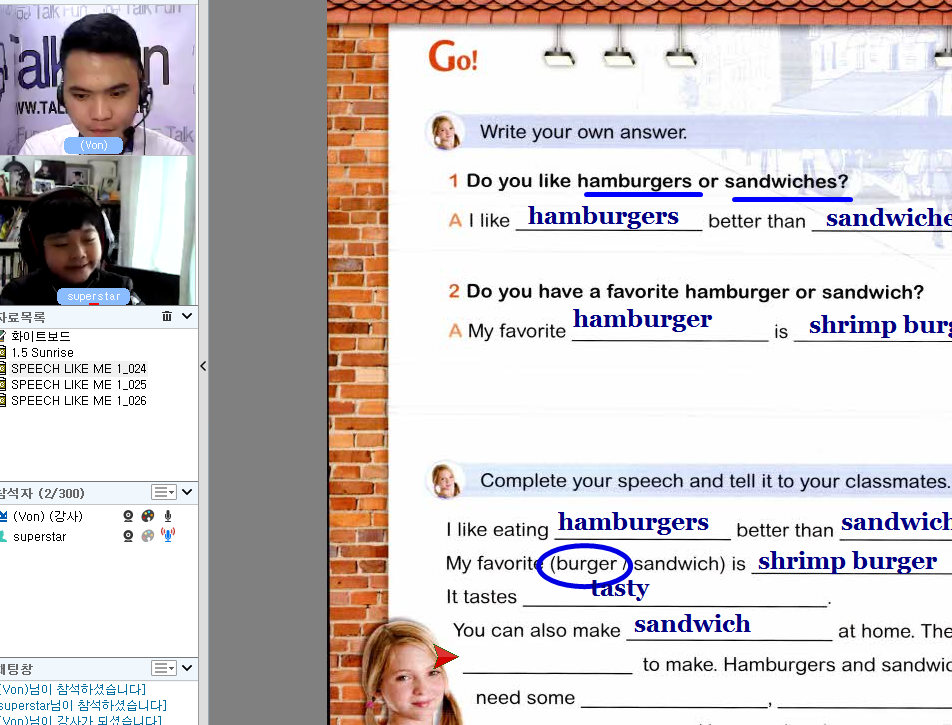Collapse the materials list panel chevron

click(187, 316)
